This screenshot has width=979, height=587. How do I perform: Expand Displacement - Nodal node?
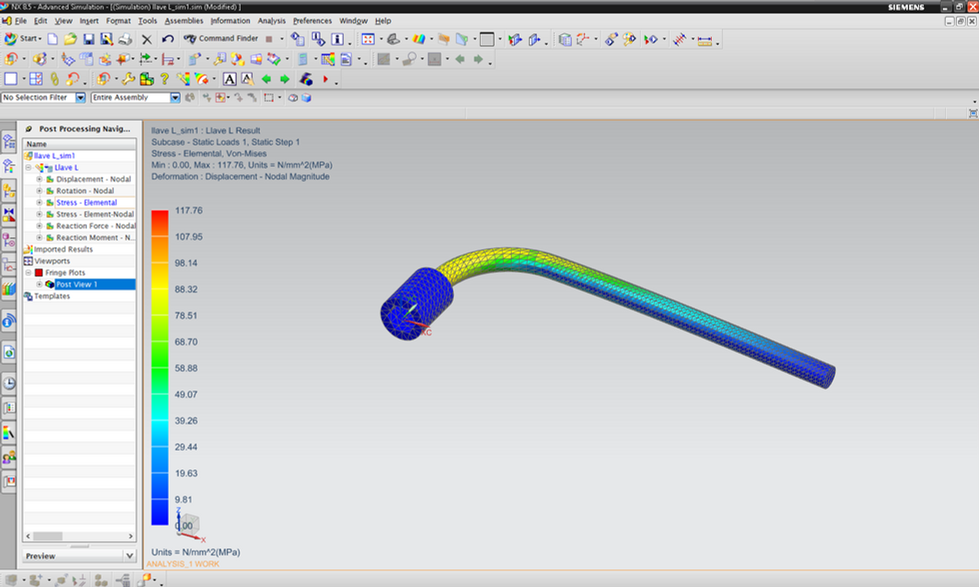point(39,179)
